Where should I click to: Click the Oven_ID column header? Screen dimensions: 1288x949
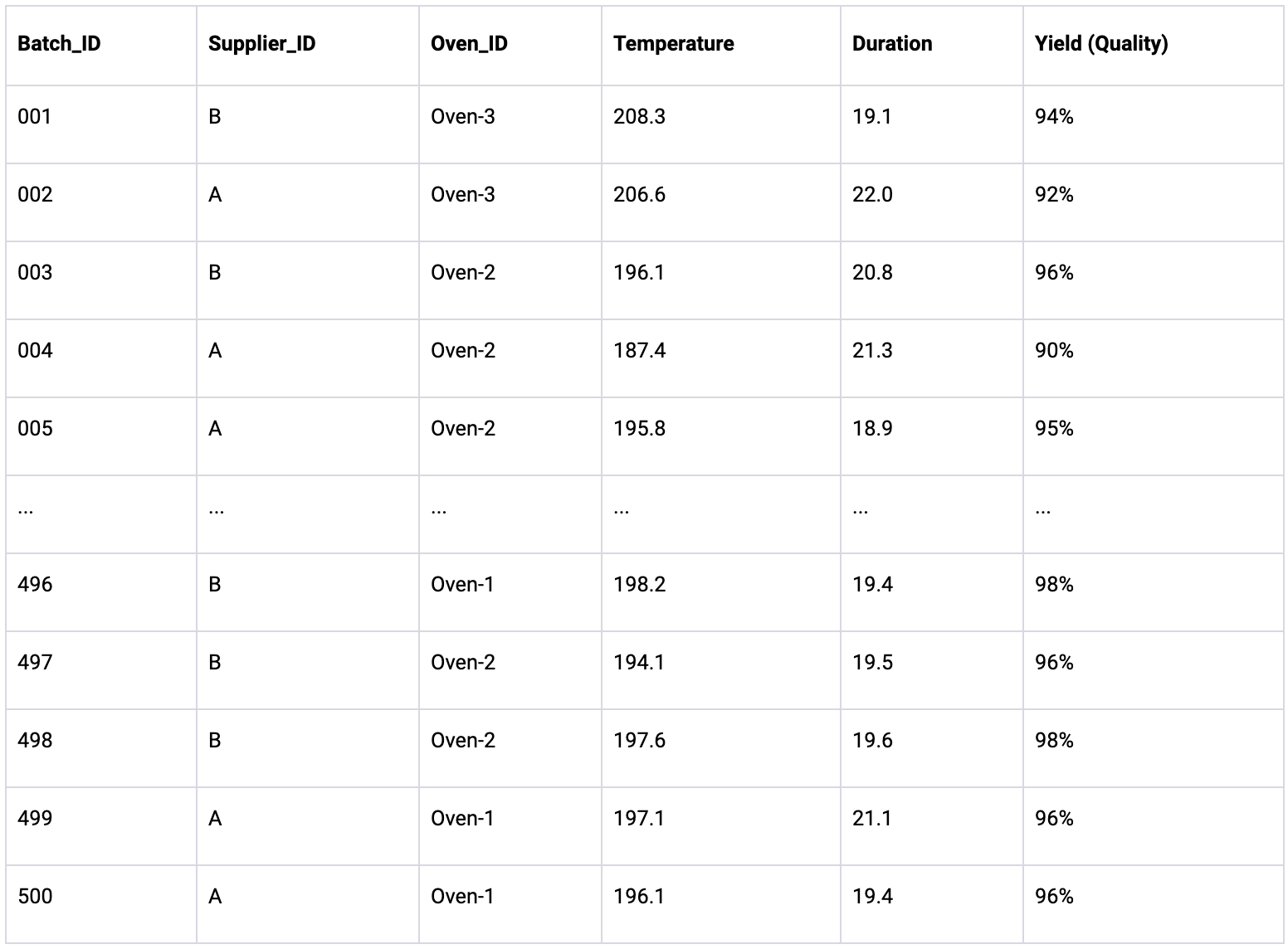pos(469,44)
